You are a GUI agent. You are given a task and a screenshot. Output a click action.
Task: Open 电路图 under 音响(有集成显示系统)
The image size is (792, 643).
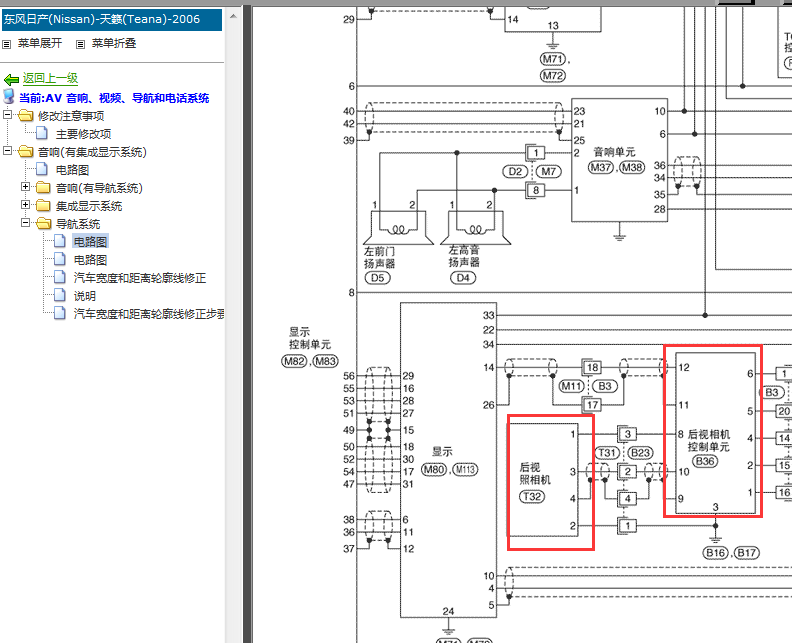[x=72, y=170]
